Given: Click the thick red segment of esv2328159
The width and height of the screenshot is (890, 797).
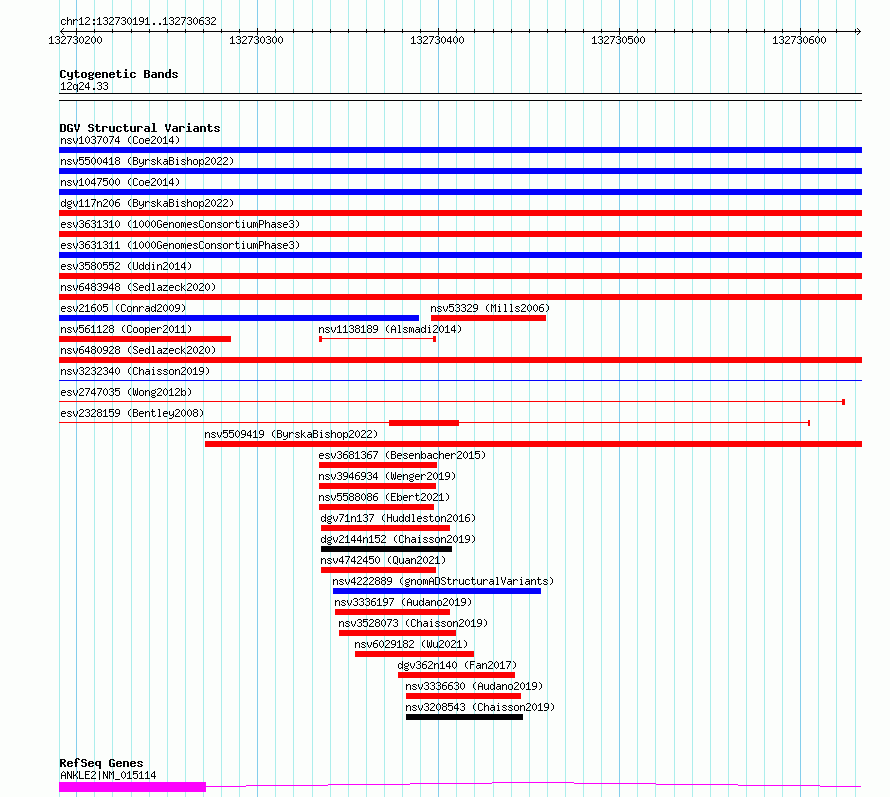Looking at the screenshot, I should point(424,423).
